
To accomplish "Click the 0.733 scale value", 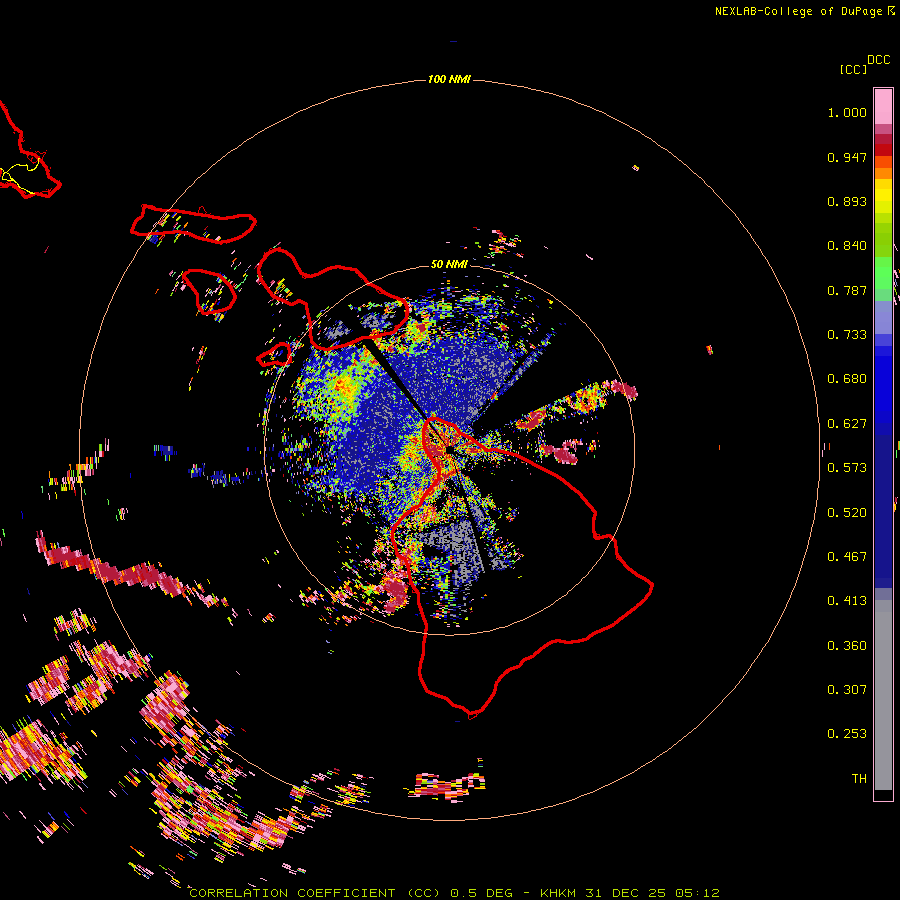I will 847,335.
